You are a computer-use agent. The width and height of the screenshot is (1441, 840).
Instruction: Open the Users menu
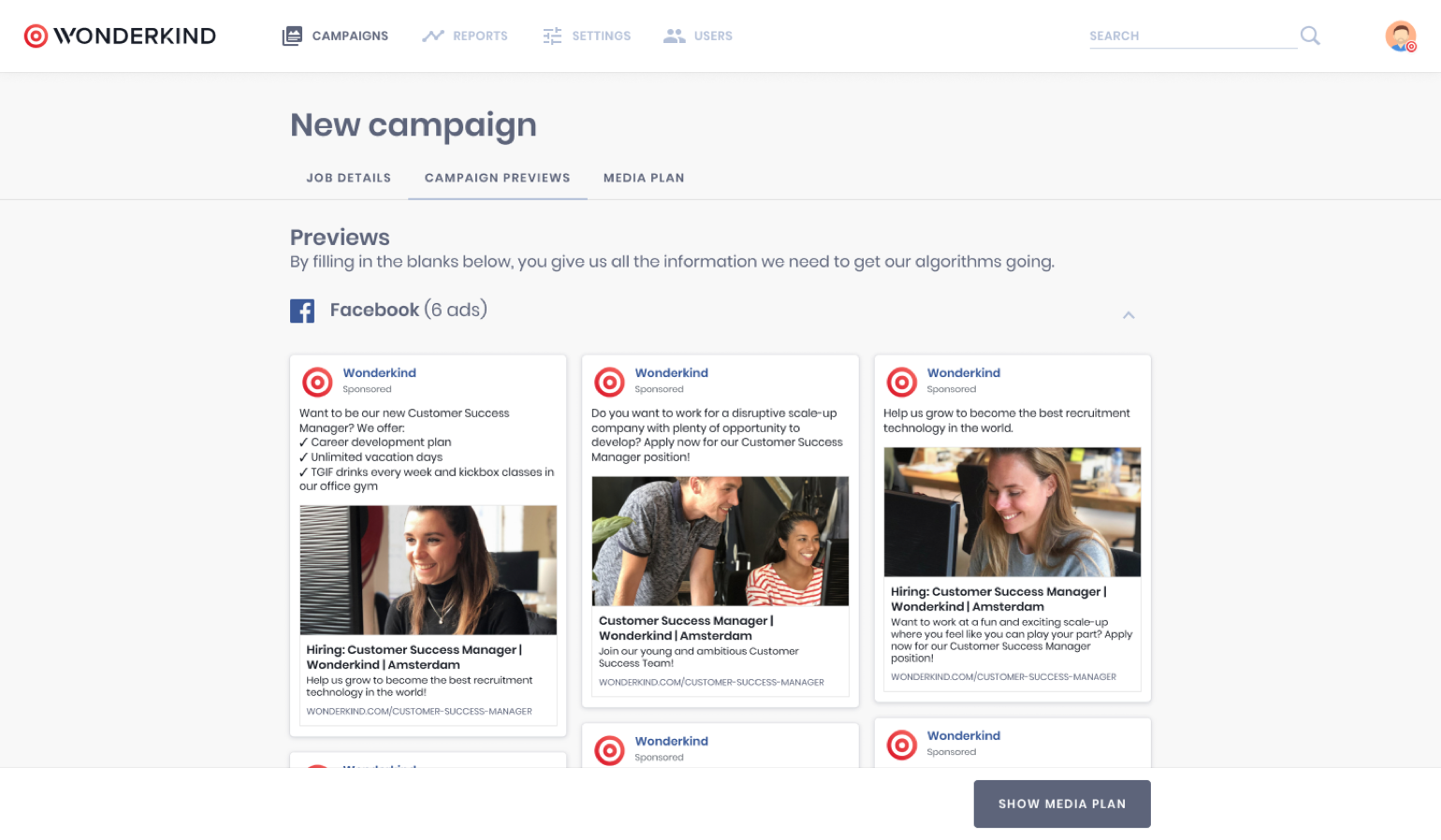698,36
